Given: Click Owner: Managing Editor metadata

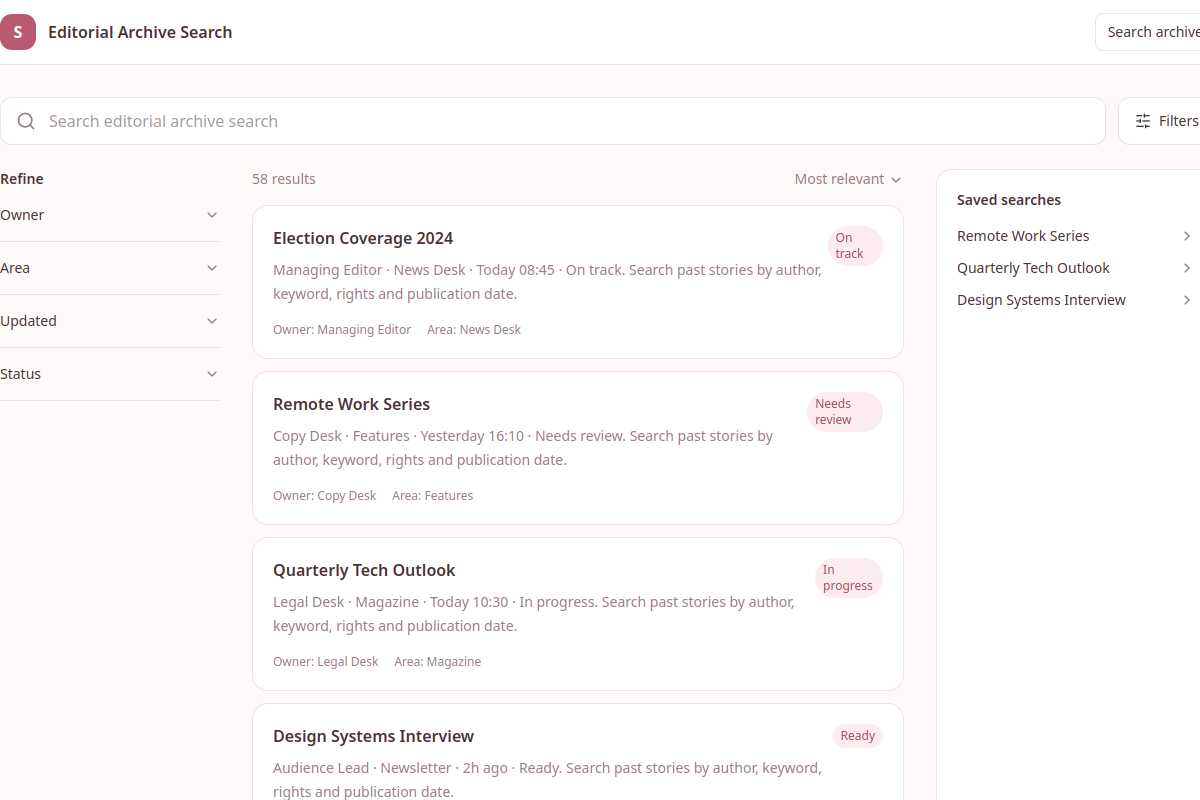Looking at the screenshot, I should point(342,329).
